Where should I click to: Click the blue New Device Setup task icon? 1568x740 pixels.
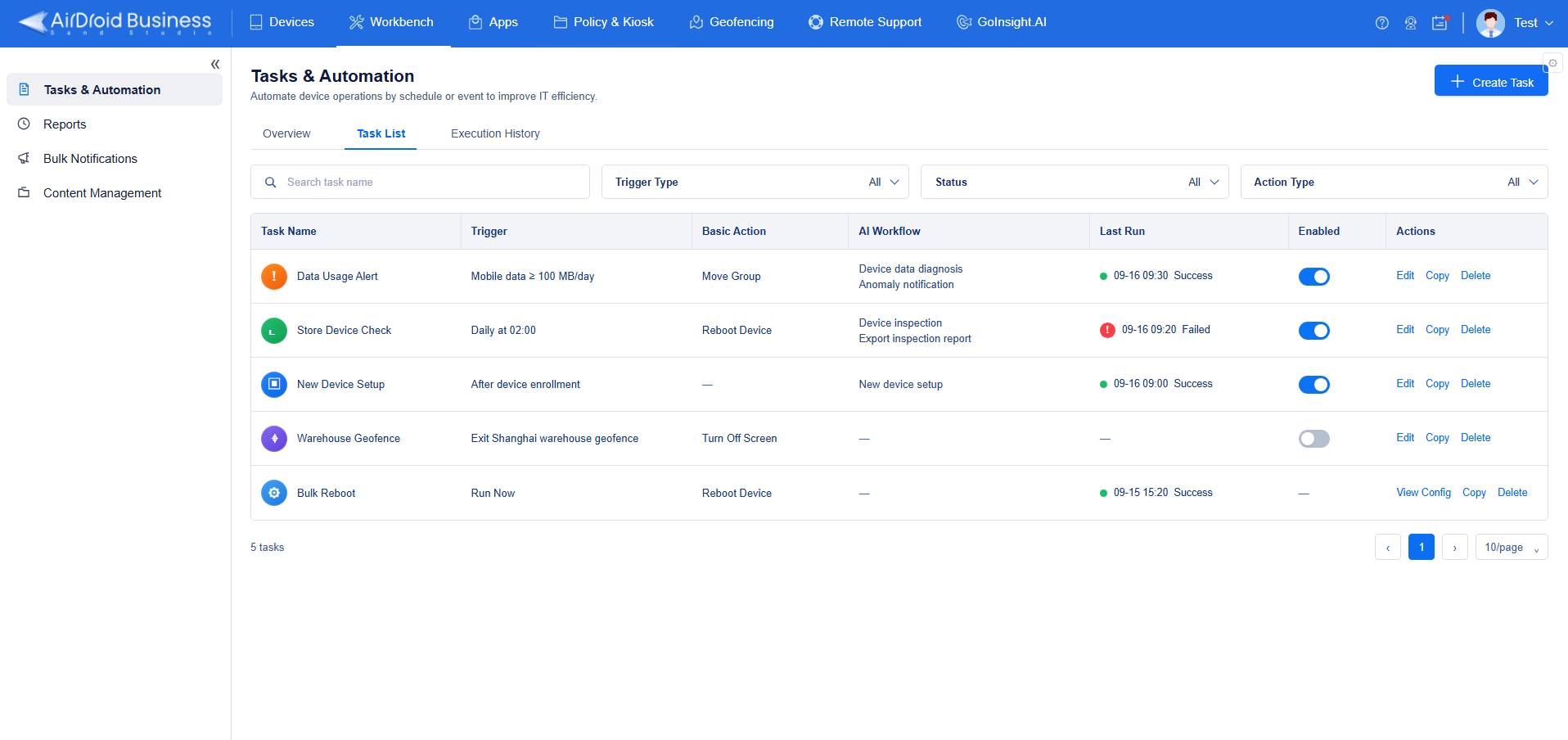(274, 385)
